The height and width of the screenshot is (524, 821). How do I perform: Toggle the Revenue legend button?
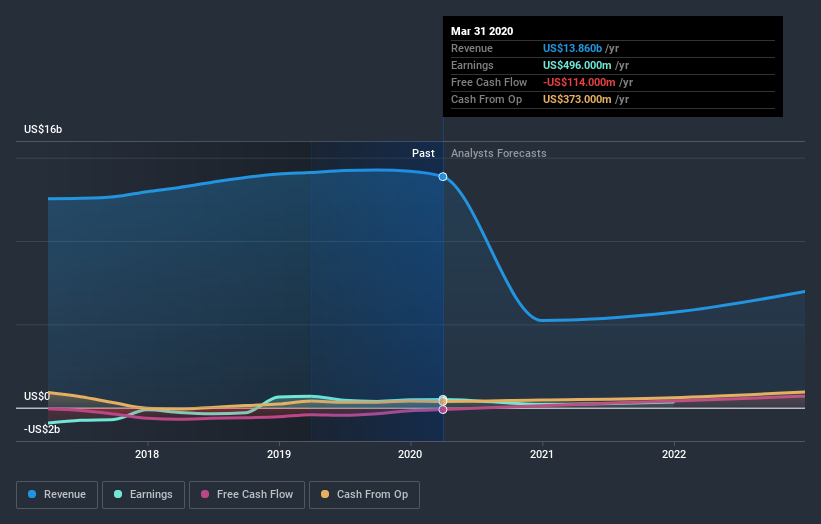pos(57,495)
